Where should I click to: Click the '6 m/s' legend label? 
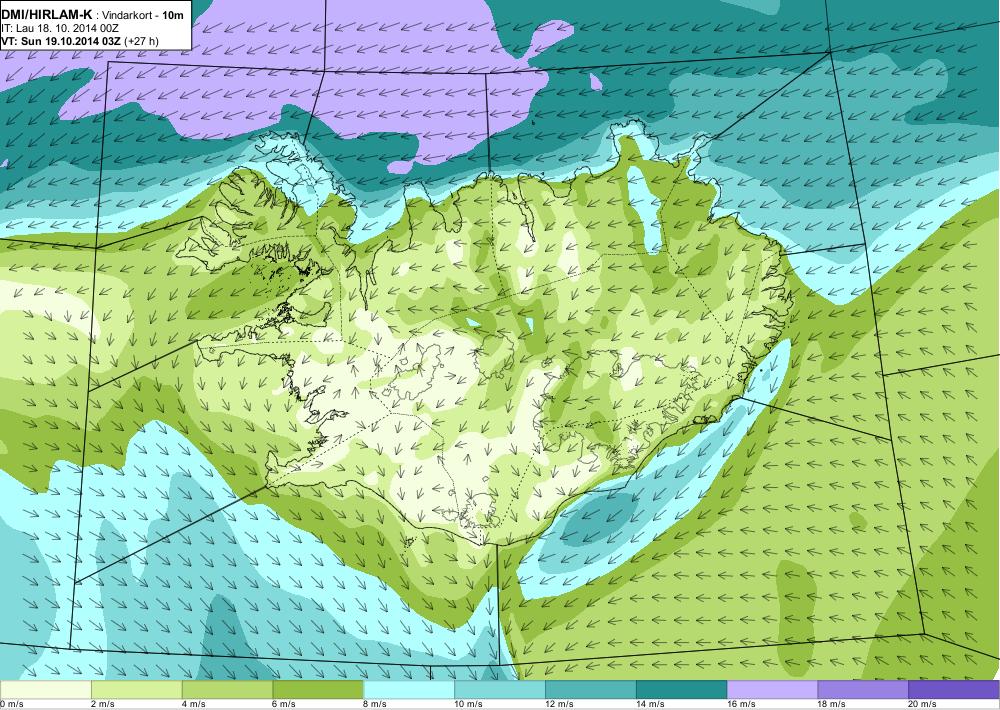click(284, 704)
